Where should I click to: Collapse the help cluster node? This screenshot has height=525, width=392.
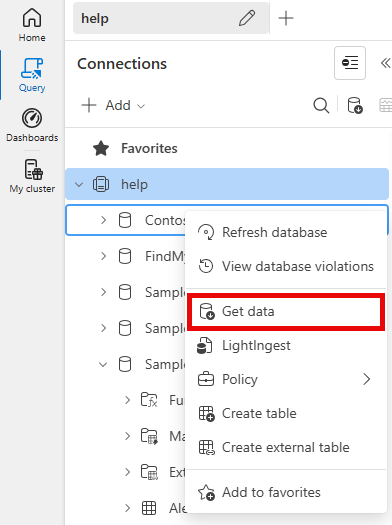click(x=79, y=184)
